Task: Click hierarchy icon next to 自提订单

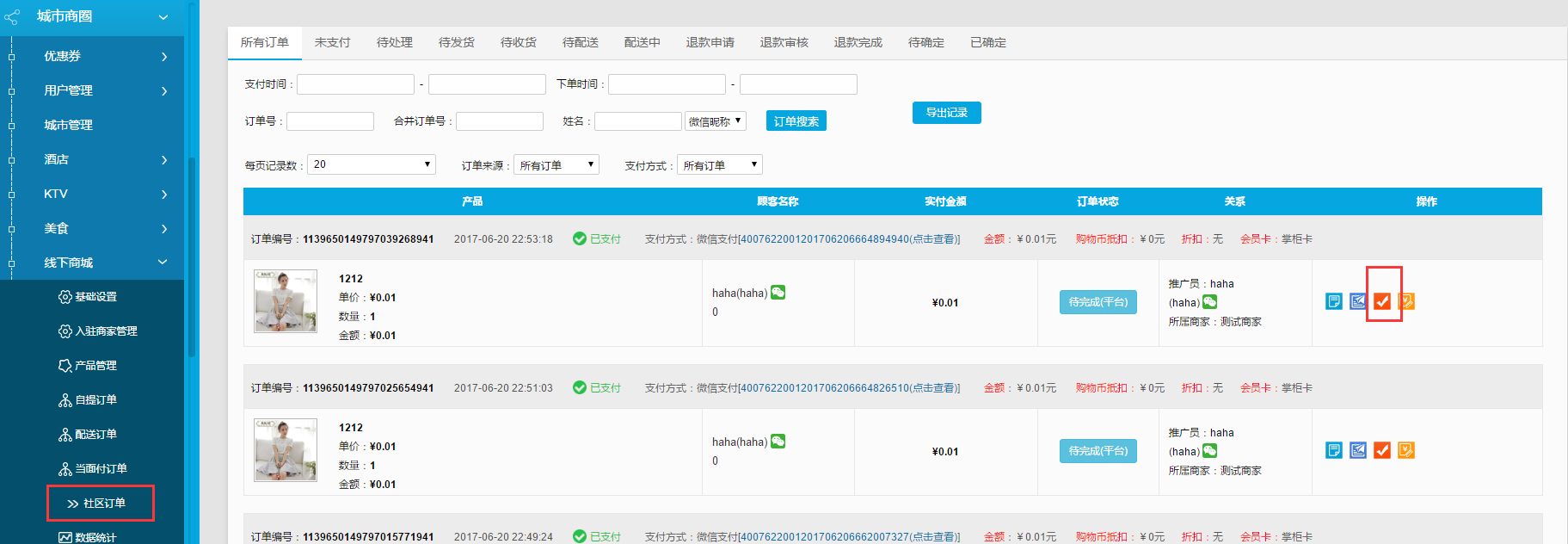Action: (65, 400)
